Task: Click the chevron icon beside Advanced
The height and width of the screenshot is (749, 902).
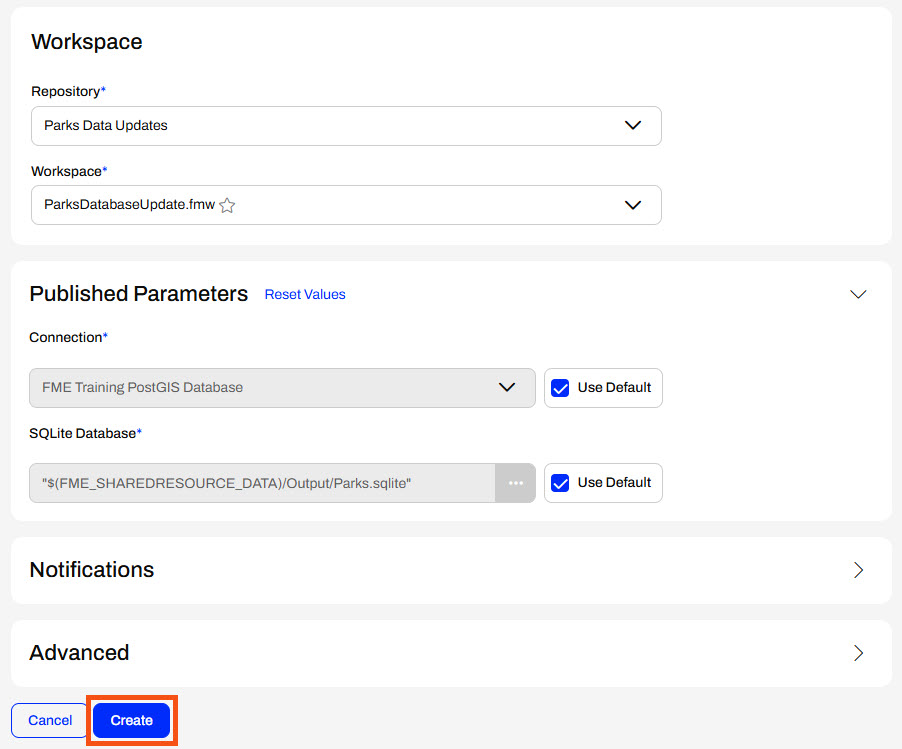Action: (858, 653)
